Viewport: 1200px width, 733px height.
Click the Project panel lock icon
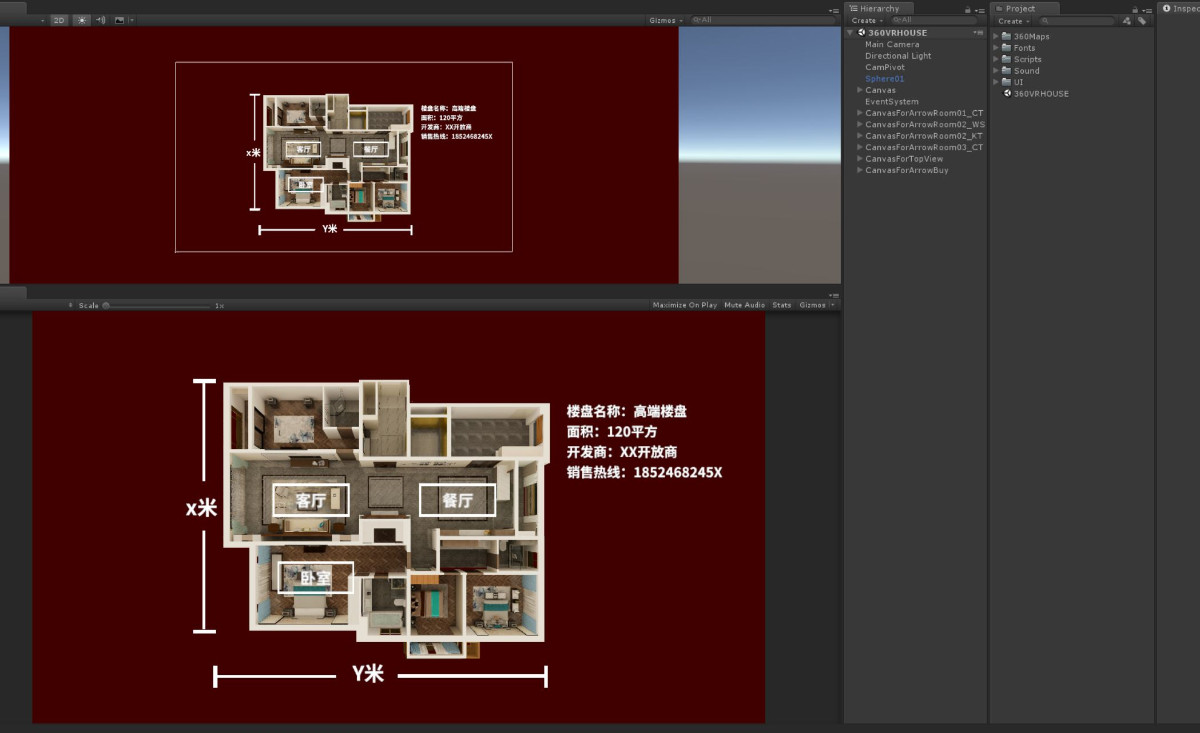coord(1134,9)
